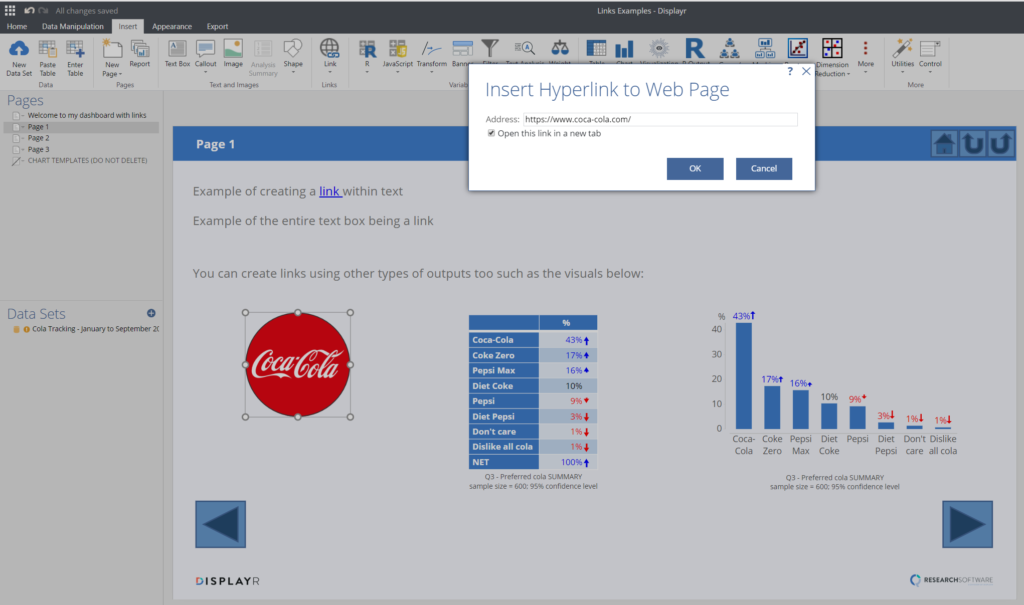Click the Address input field
The height and width of the screenshot is (605, 1024).
pos(660,119)
